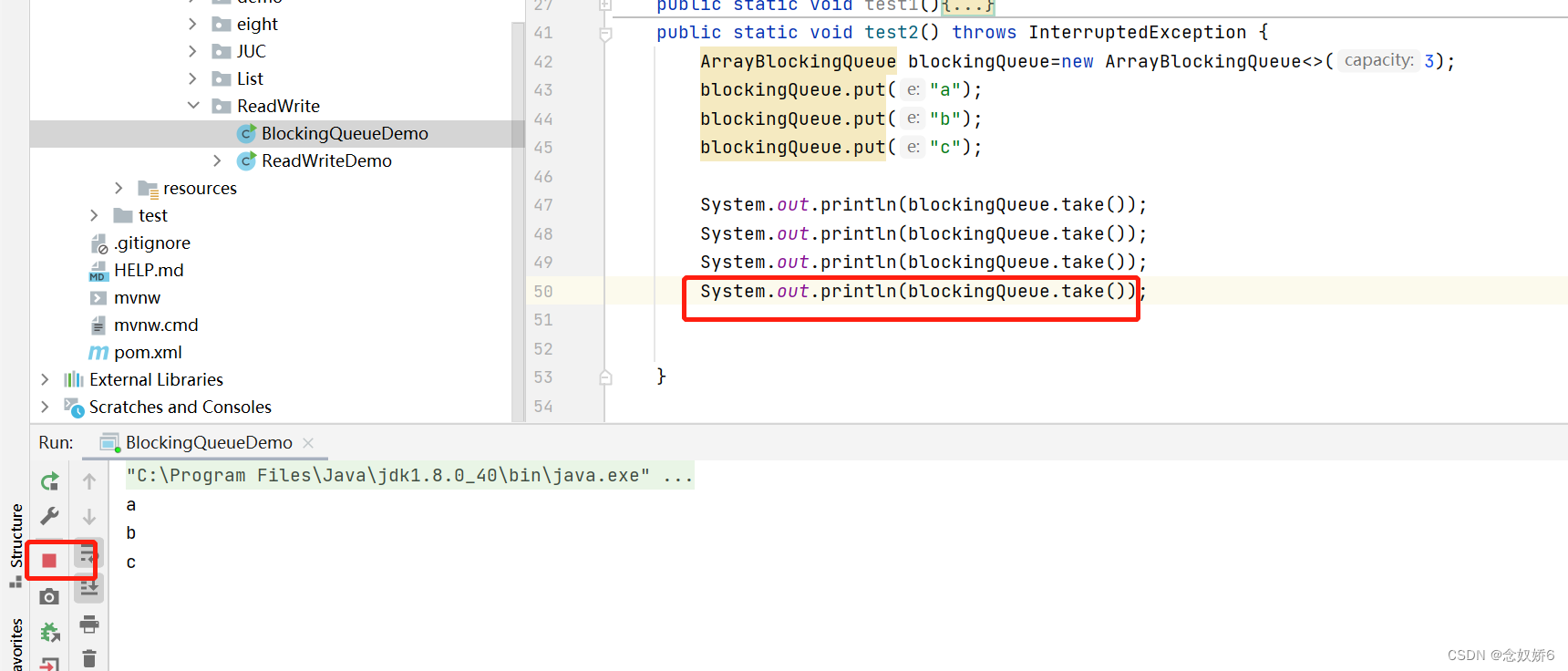
Task: Select Scratches and Consoles in project tree
Action: pyautogui.click(x=180, y=407)
